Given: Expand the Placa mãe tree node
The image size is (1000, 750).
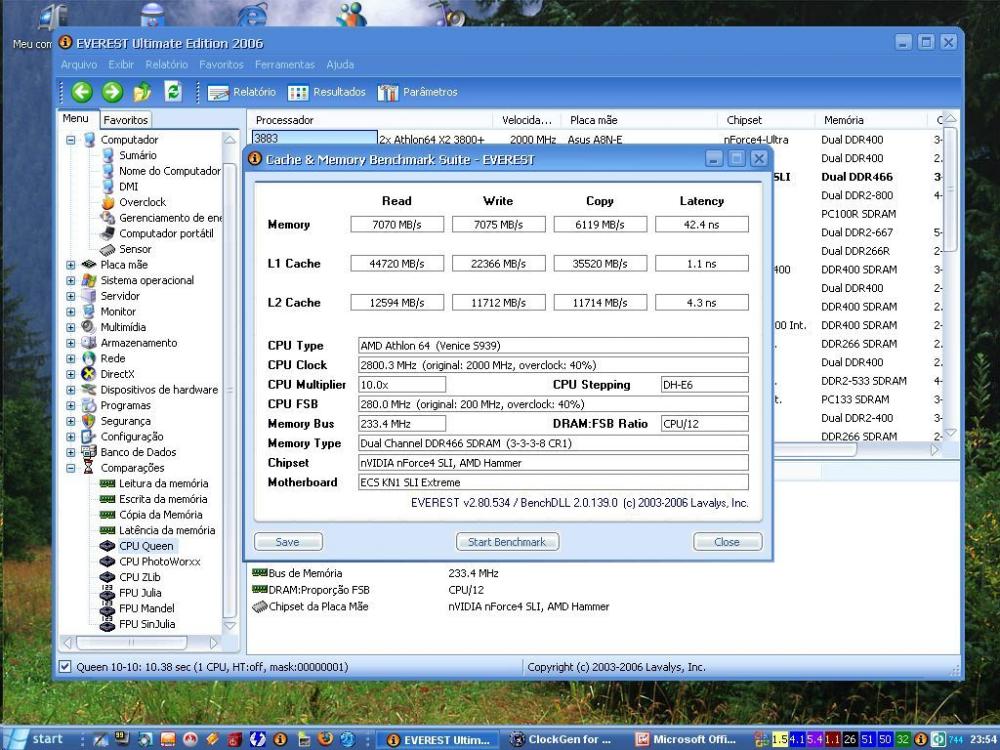Looking at the screenshot, I should (71, 265).
